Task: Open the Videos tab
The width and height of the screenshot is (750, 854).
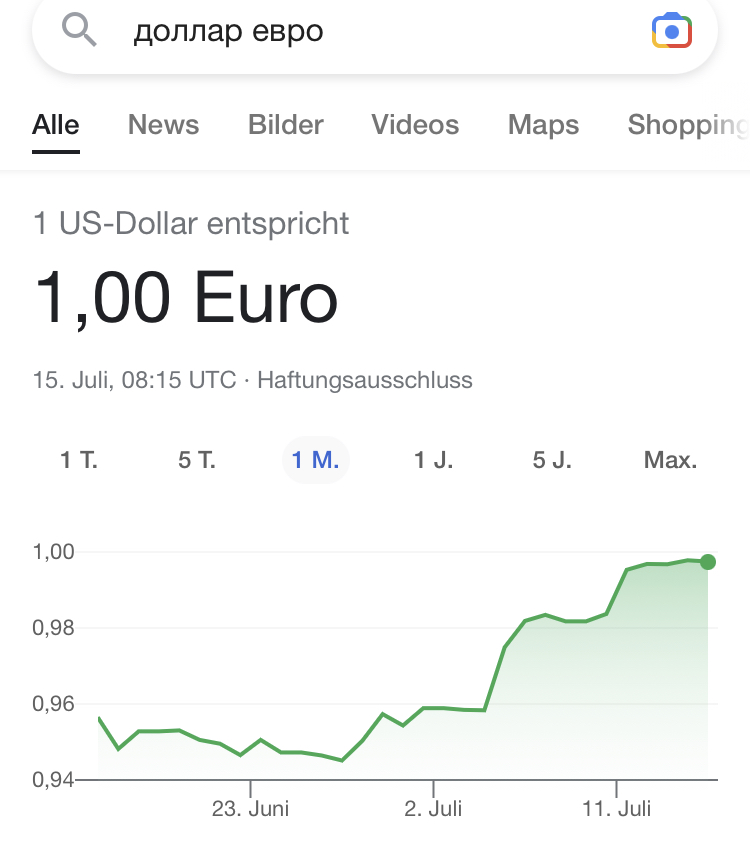Action: coord(415,125)
